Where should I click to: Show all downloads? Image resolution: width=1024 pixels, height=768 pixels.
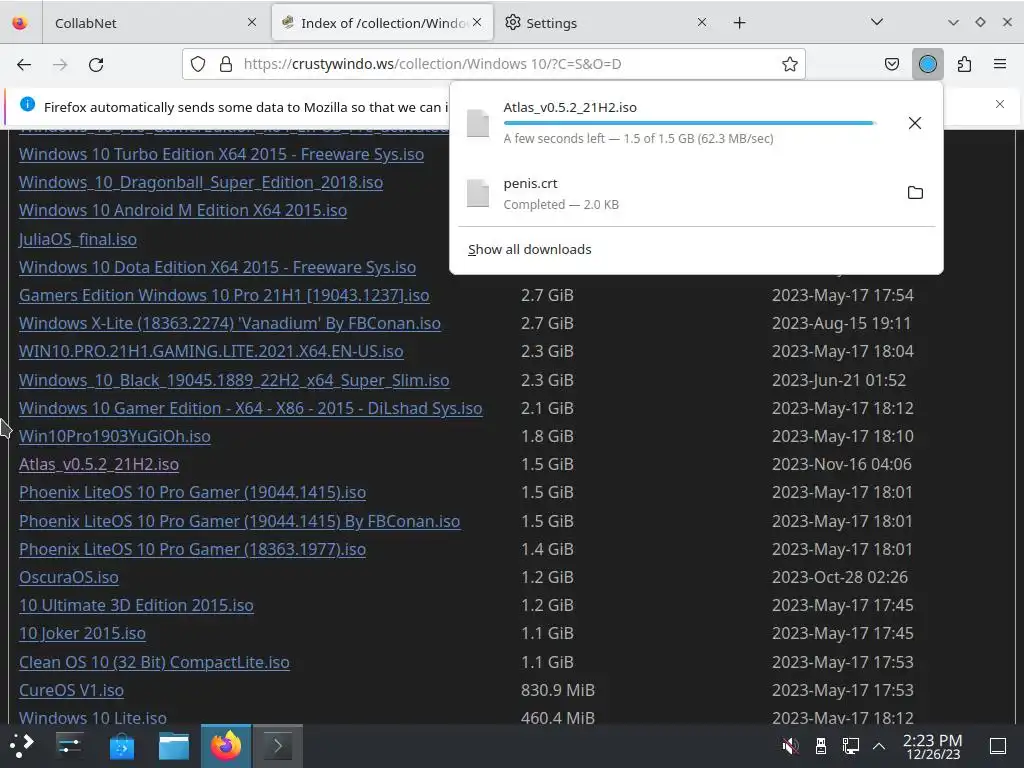530,249
